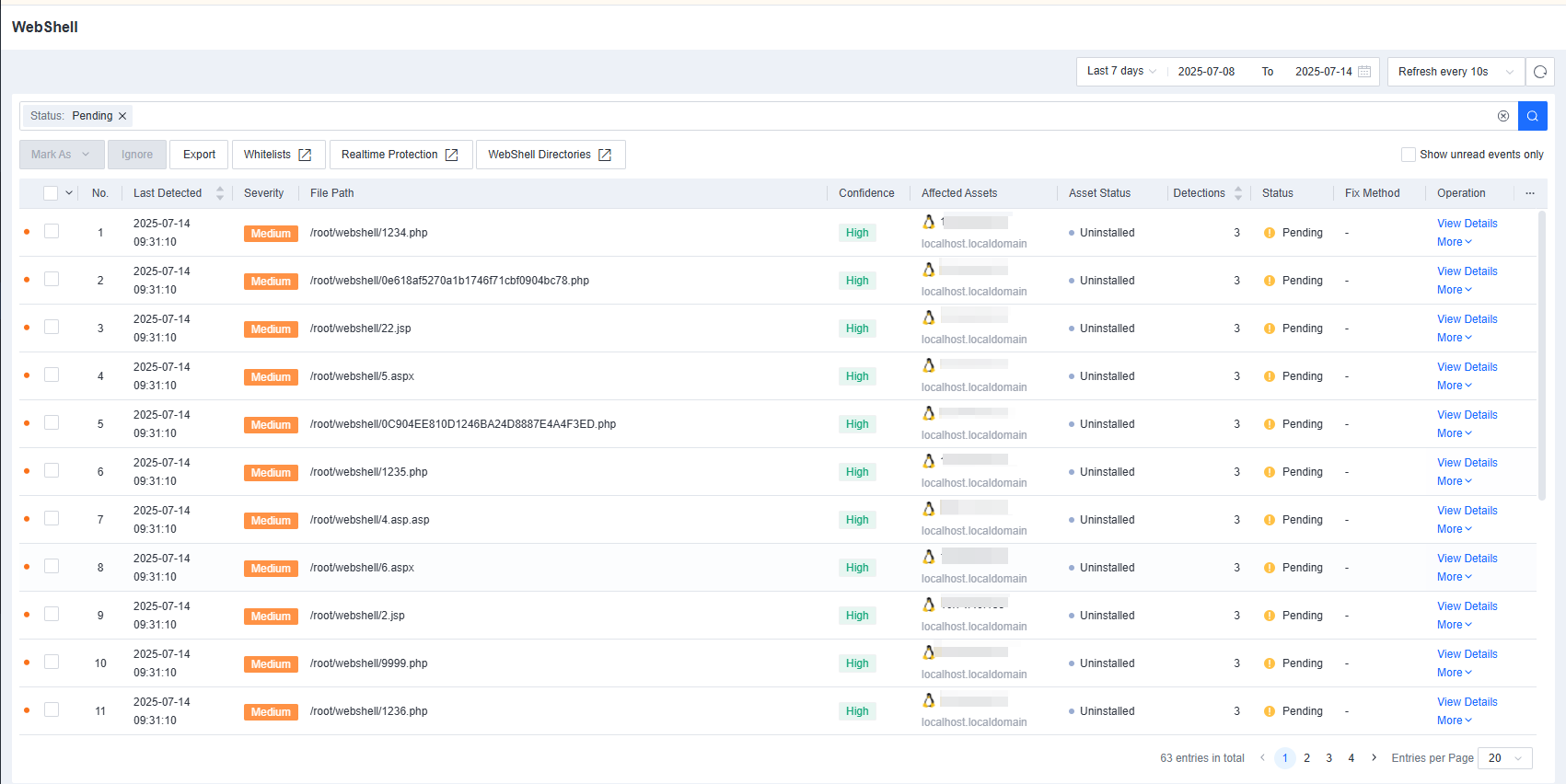Sort by Detections column arrows
Screen dimensions: 1566x784
(x=1238, y=193)
